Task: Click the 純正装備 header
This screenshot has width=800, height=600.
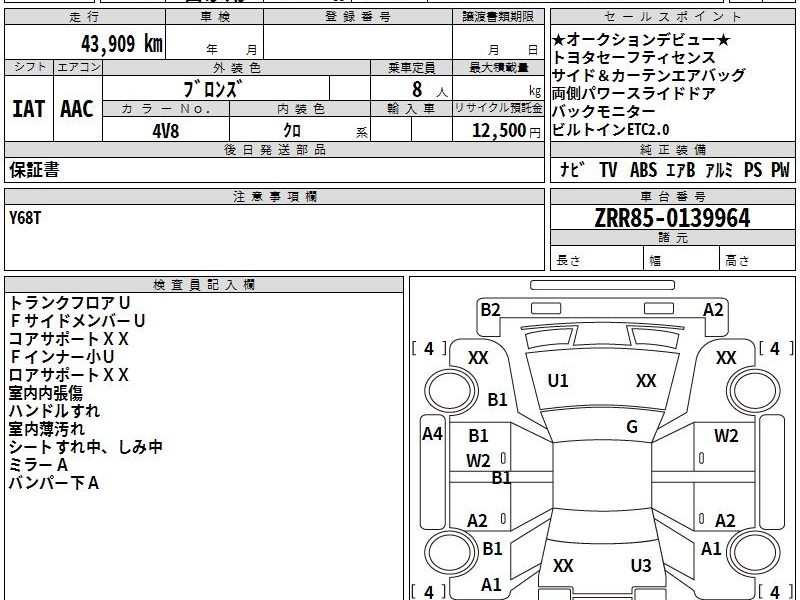Action: coord(672,149)
